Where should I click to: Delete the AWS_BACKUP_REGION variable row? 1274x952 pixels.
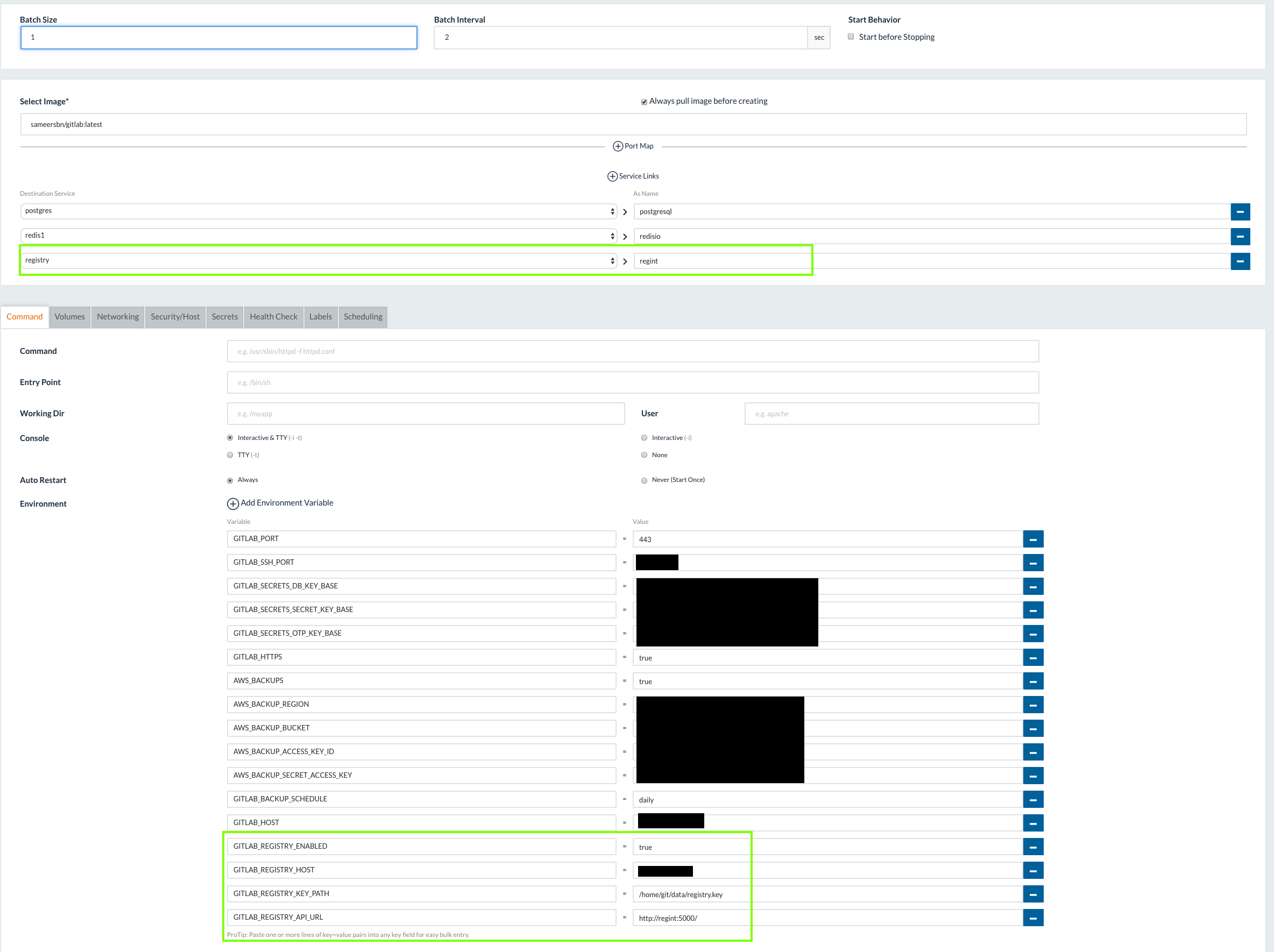pos(1032,705)
